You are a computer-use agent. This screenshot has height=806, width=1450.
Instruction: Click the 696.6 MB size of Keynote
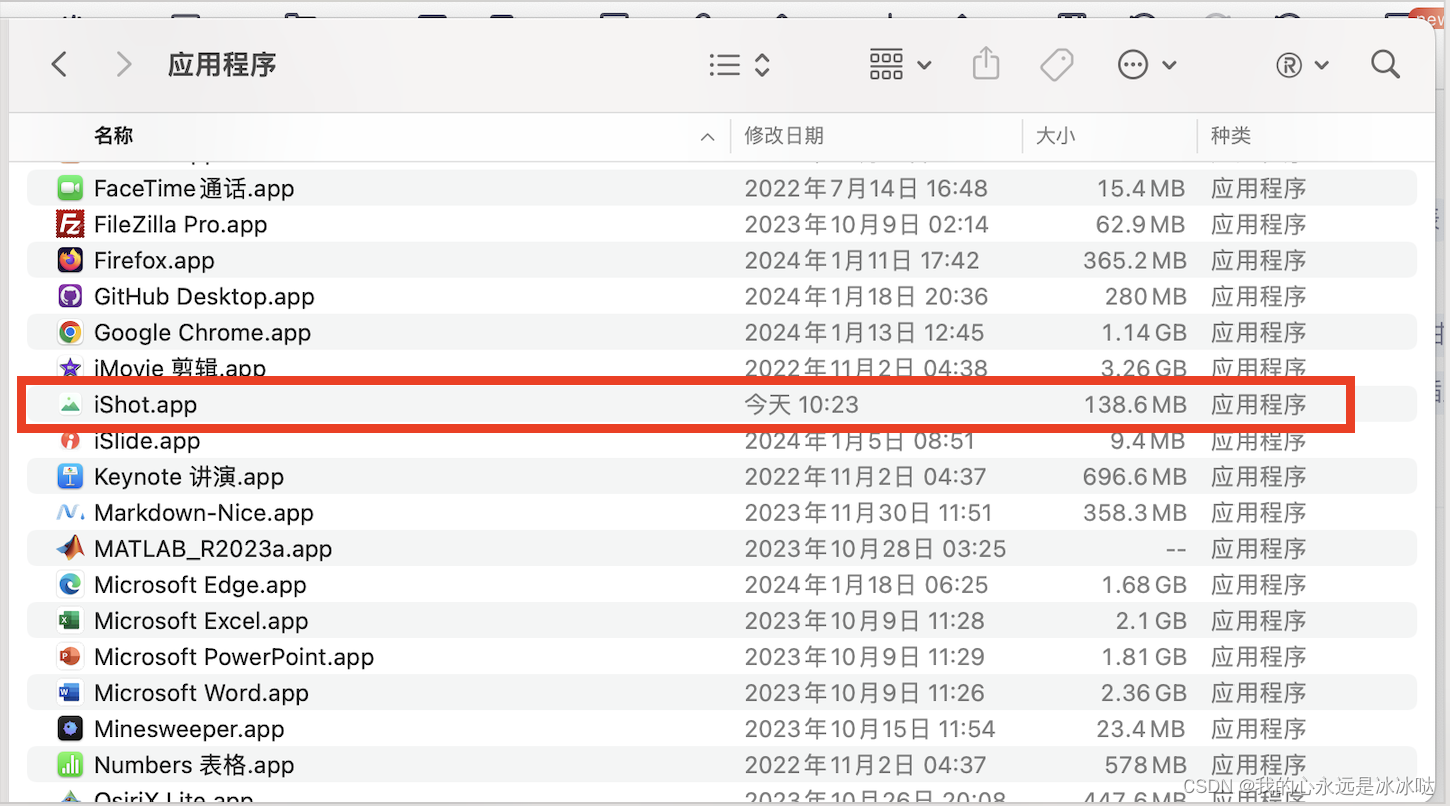pos(1134,476)
